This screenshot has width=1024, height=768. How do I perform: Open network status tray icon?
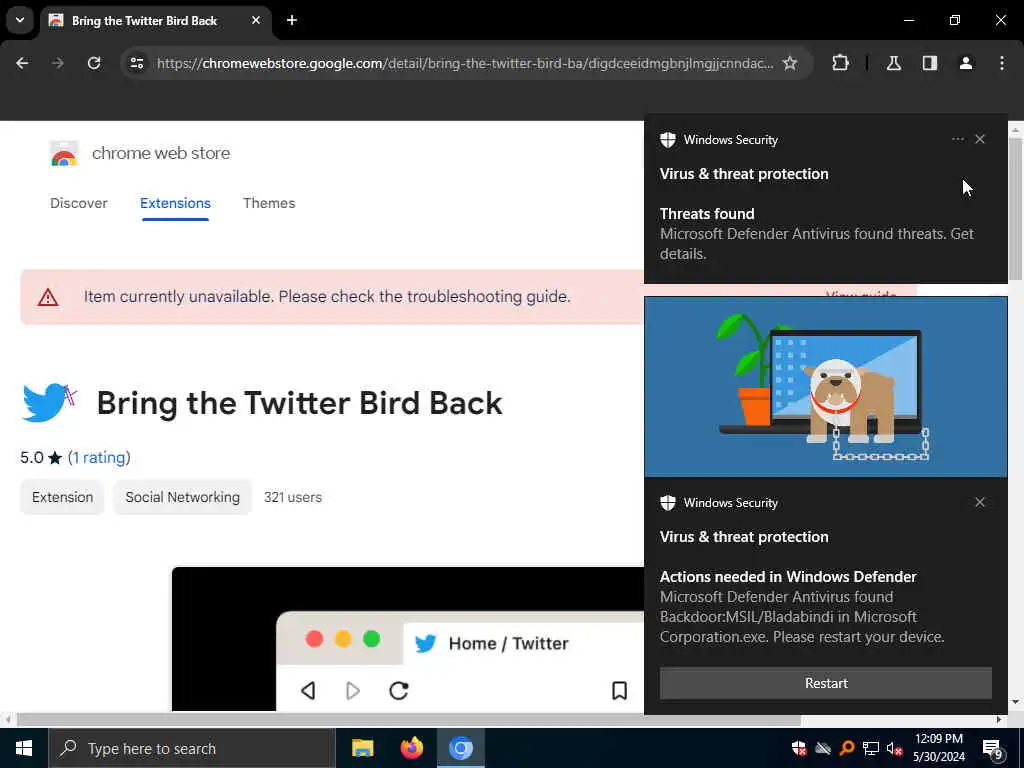coord(871,748)
